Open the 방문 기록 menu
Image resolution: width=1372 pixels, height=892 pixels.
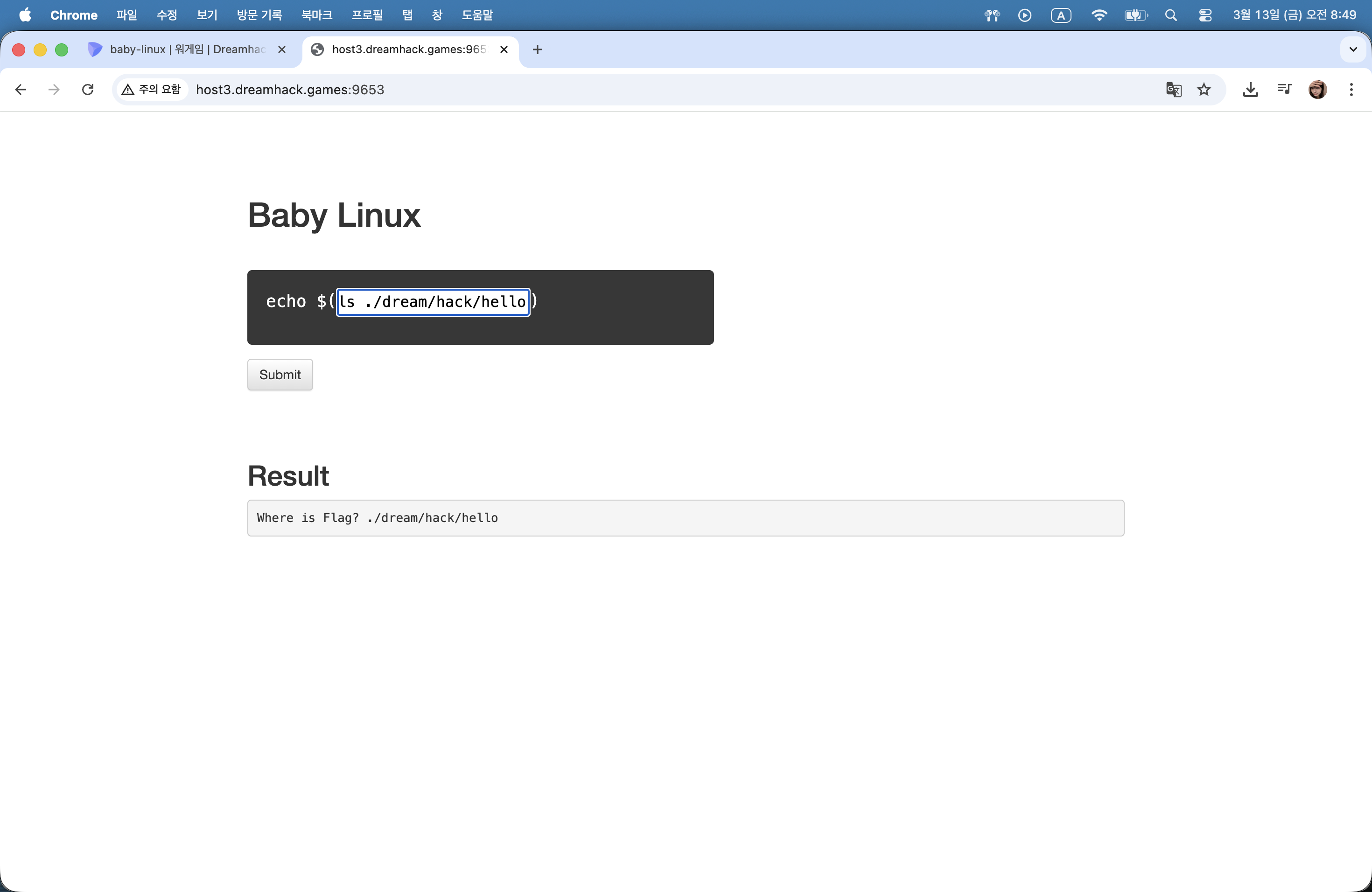pyautogui.click(x=259, y=15)
